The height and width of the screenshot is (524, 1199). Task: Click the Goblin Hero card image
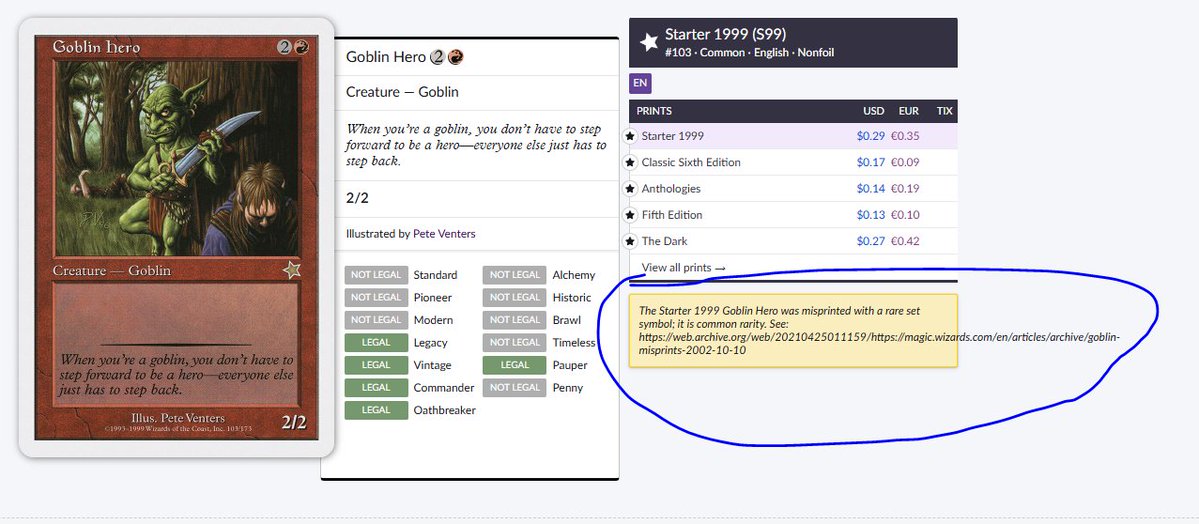coord(177,238)
